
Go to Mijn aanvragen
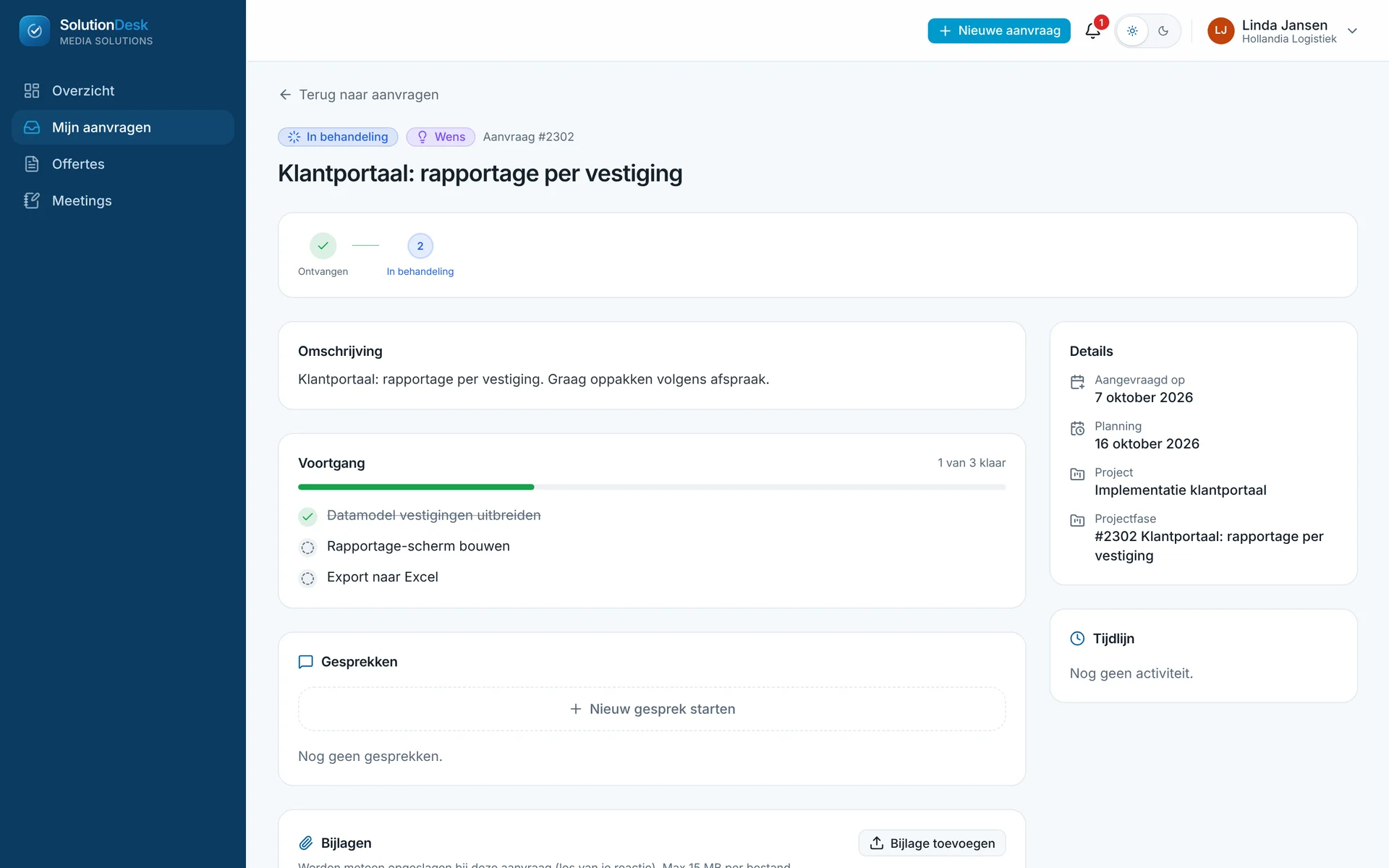[x=123, y=127]
